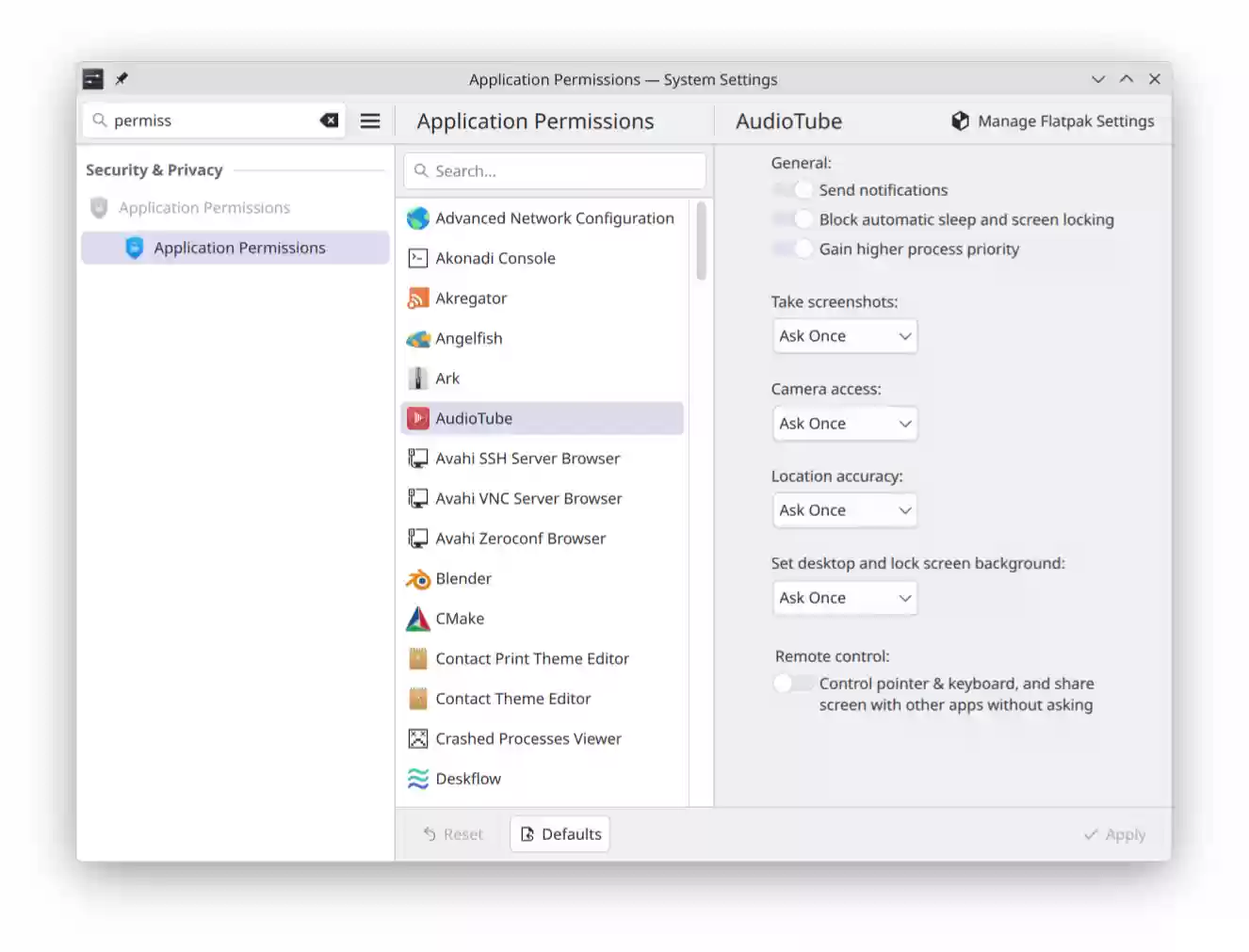Click the Blender icon in the app list
Image resolution: width=1249 pixels, height=952 pixels.
tap(417, 578)
